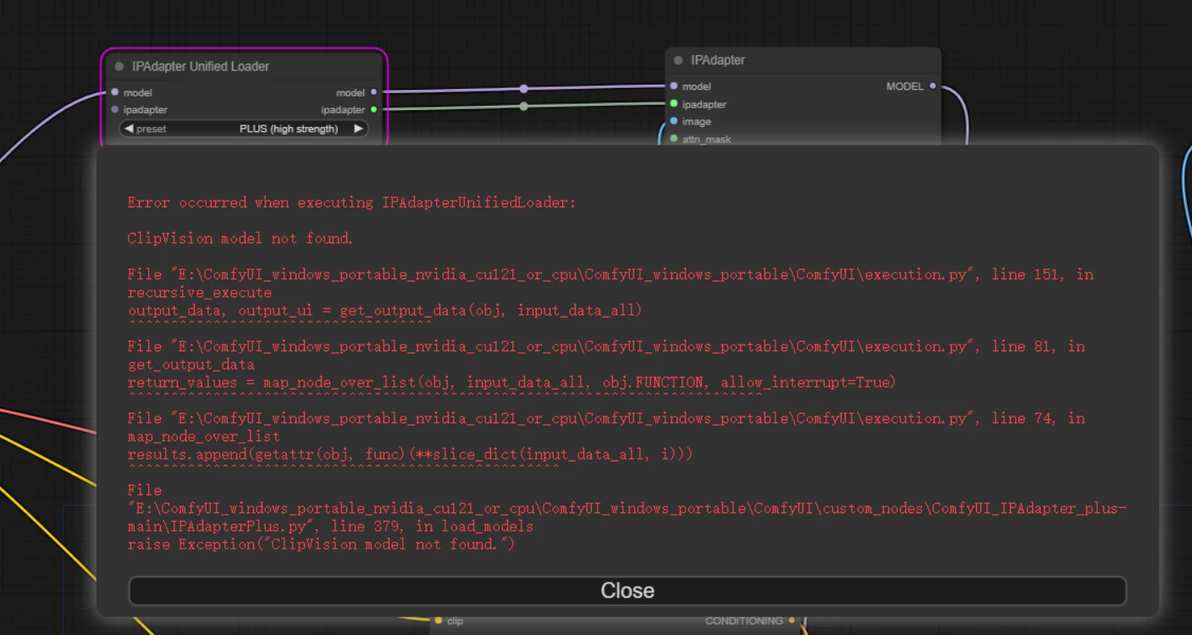Screen dimensions: 1192x635
Task: Click blue image input socket on IPAdapter
Action: 674,121
